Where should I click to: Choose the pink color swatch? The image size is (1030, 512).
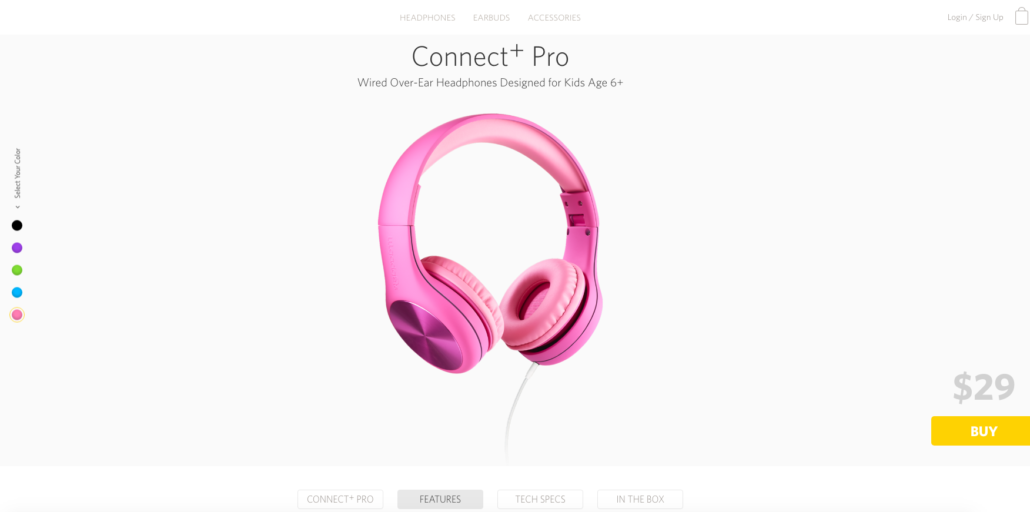click(17, 315)
